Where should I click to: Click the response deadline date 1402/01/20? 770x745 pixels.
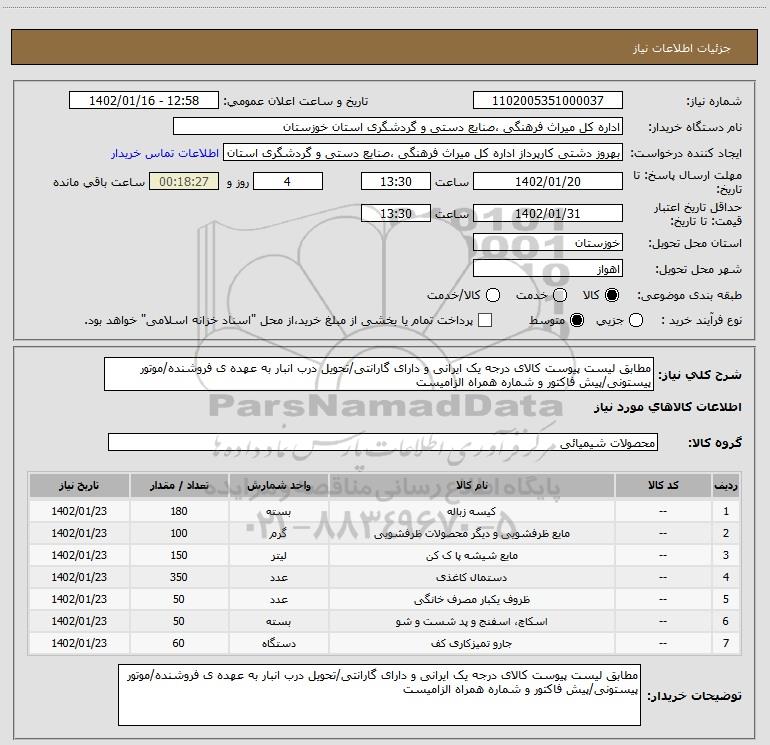coord(548,181)
